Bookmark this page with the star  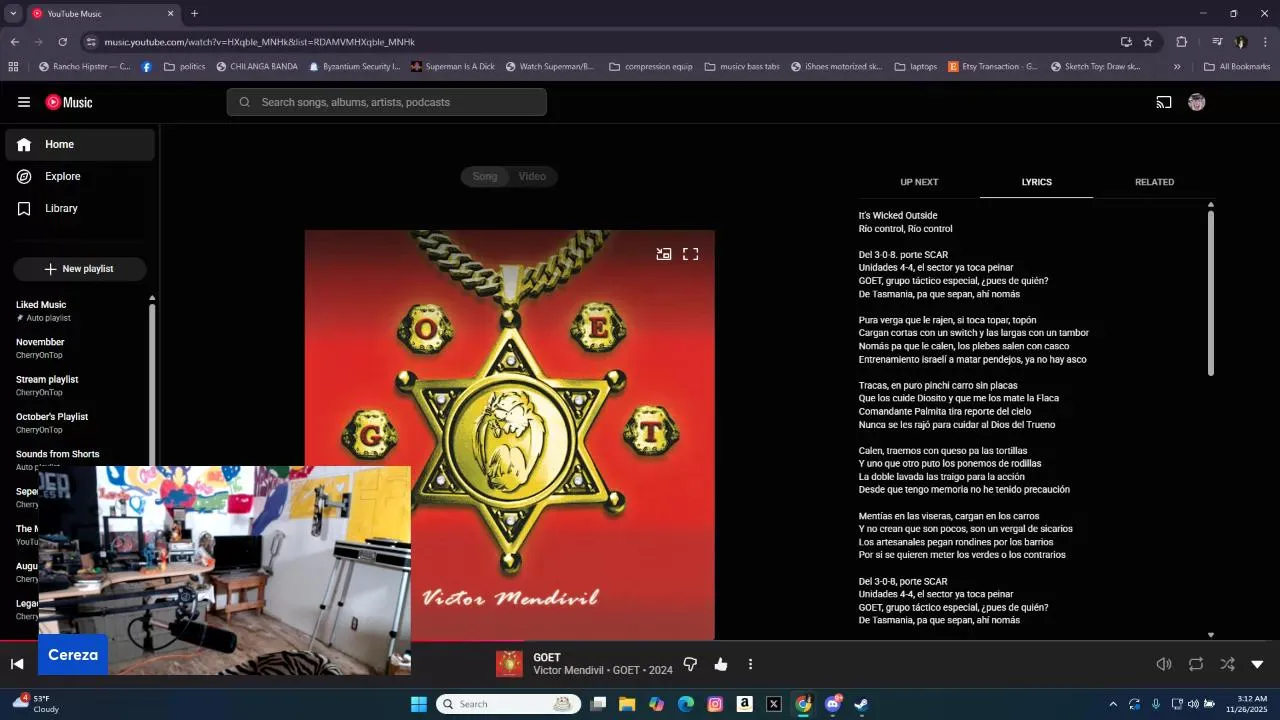pos(1148,42)
